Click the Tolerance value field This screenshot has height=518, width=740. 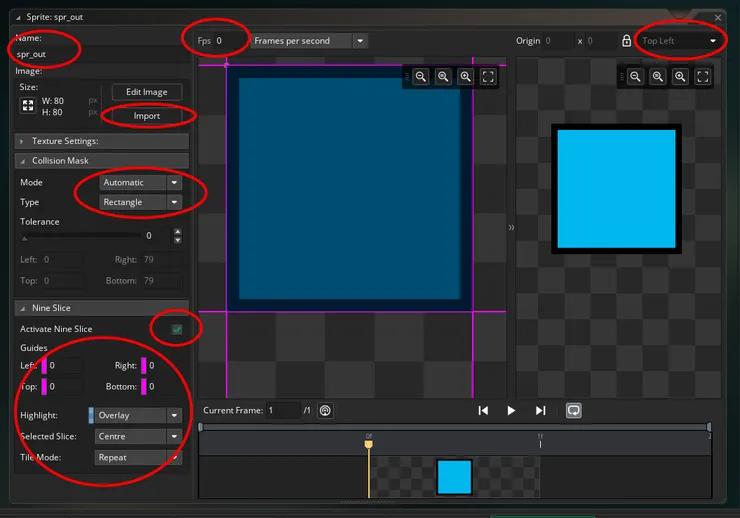pyautogui.click(x=158, y=235)
